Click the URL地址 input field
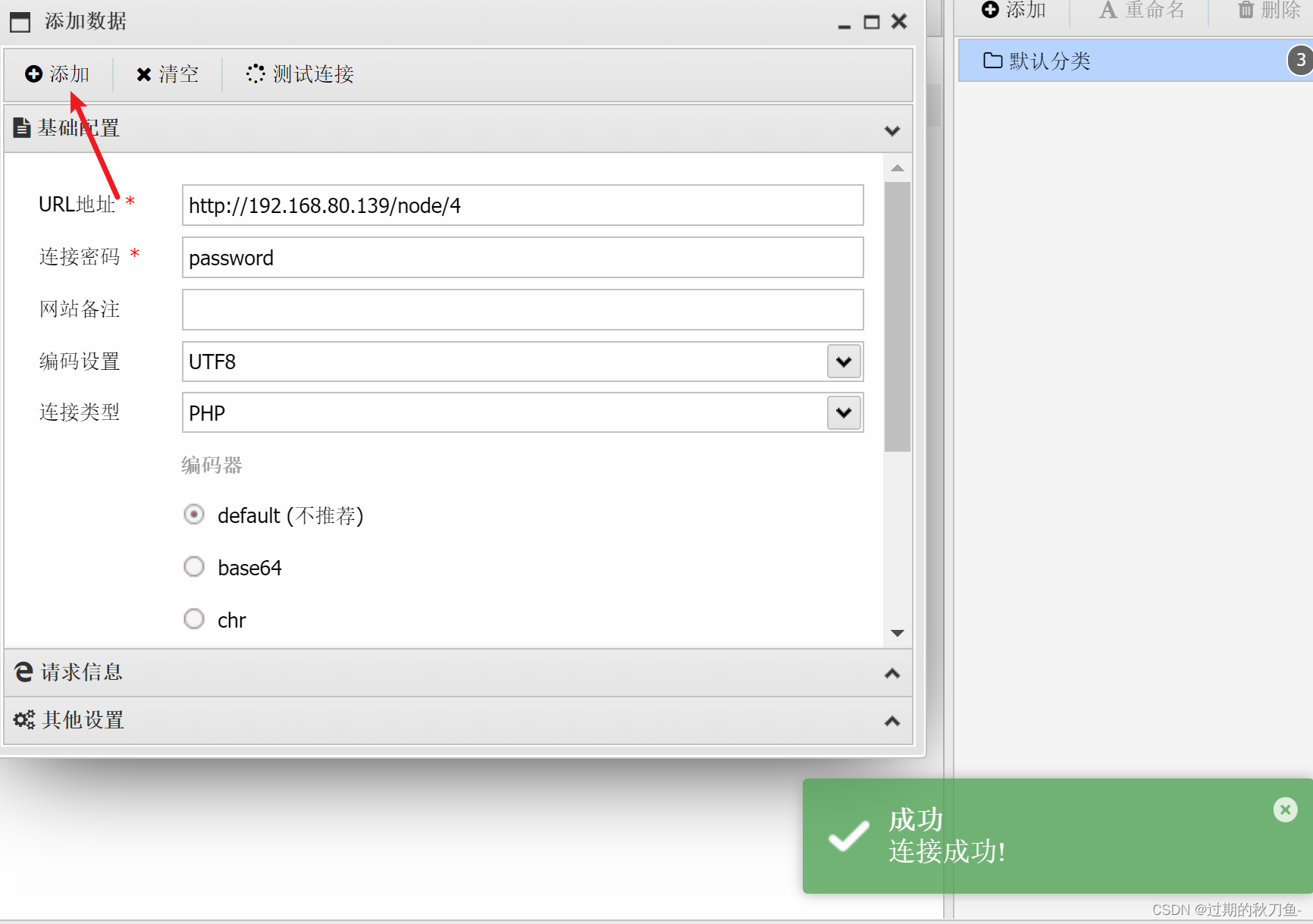This screenshot has width=1313, height=924. pyautogui.click(x=522, y=205)
